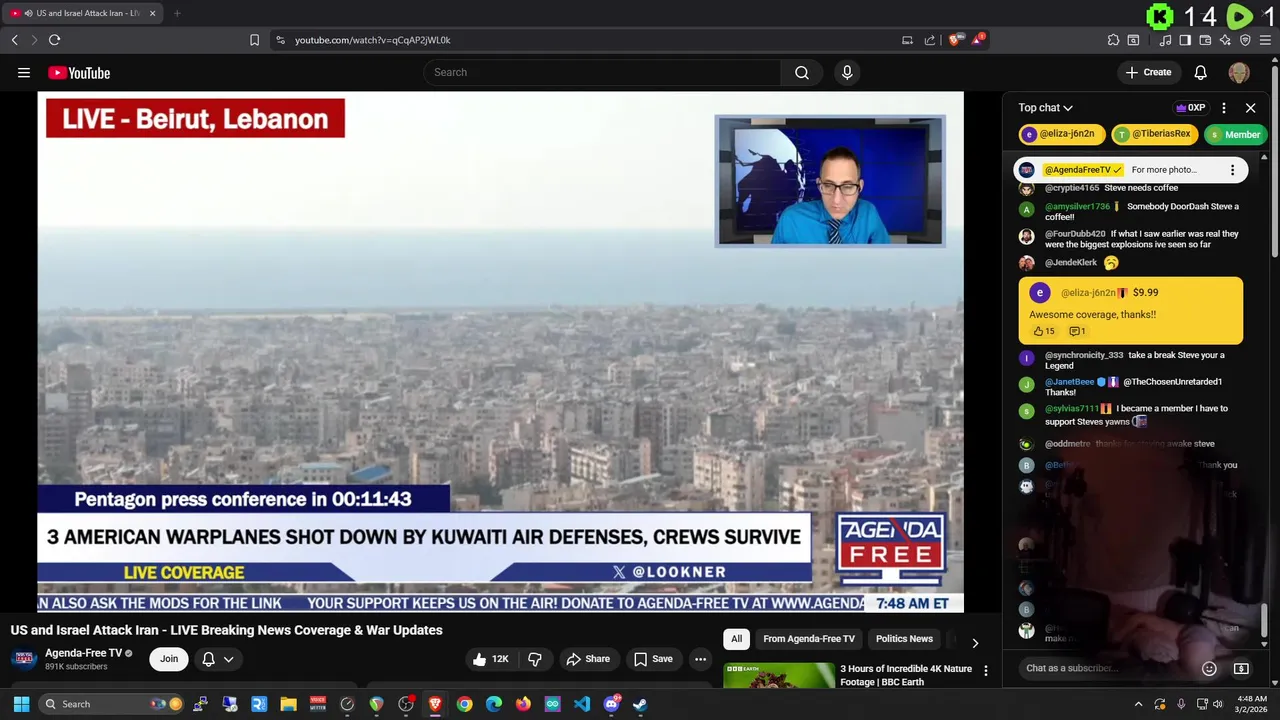1280x720 pixels.
Task: Open the notification preference bell dropdown
Action: click(218, 659)
